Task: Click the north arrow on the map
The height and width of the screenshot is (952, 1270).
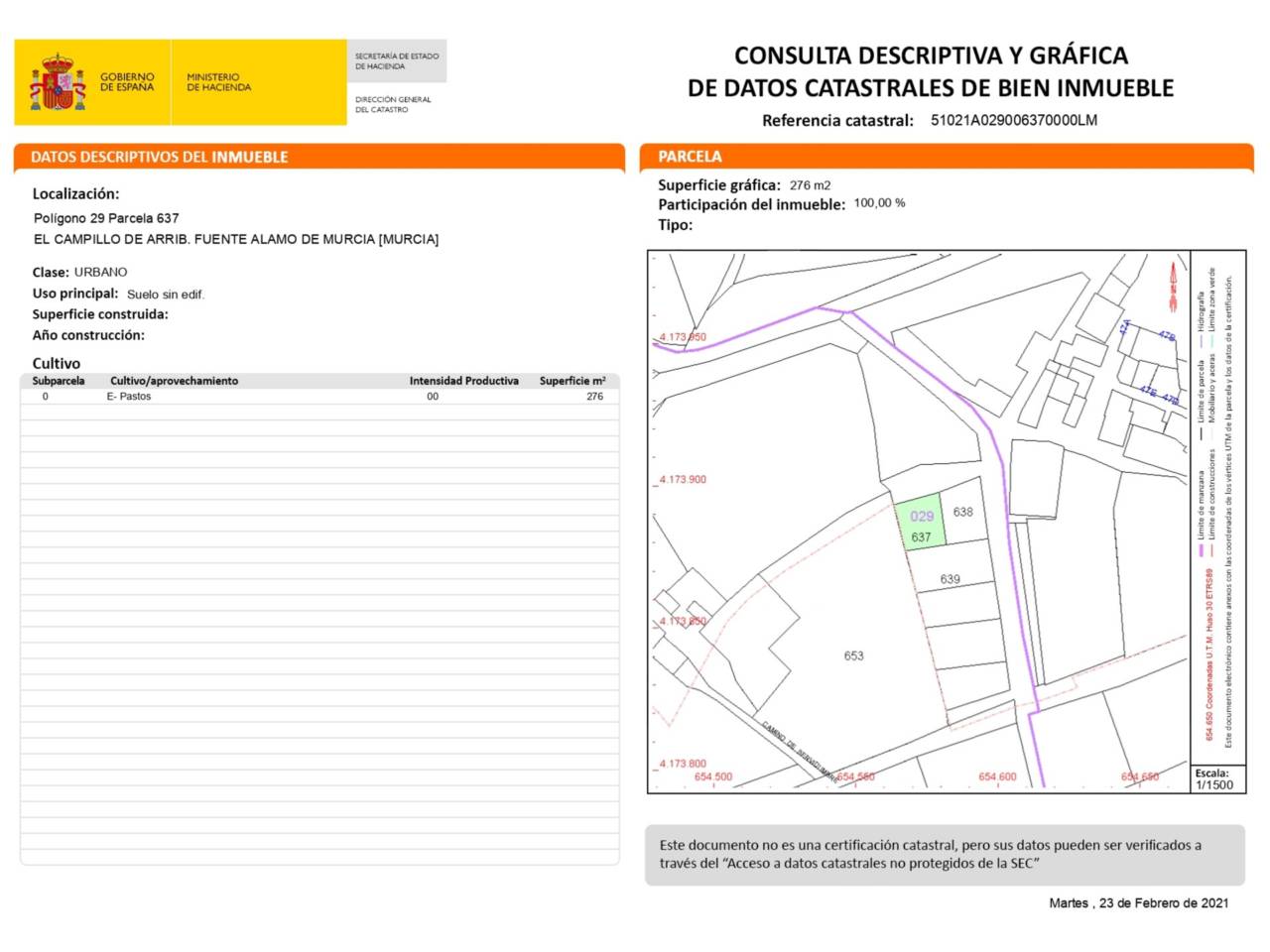Action: pyautogui.click(x=1173, y=288)
